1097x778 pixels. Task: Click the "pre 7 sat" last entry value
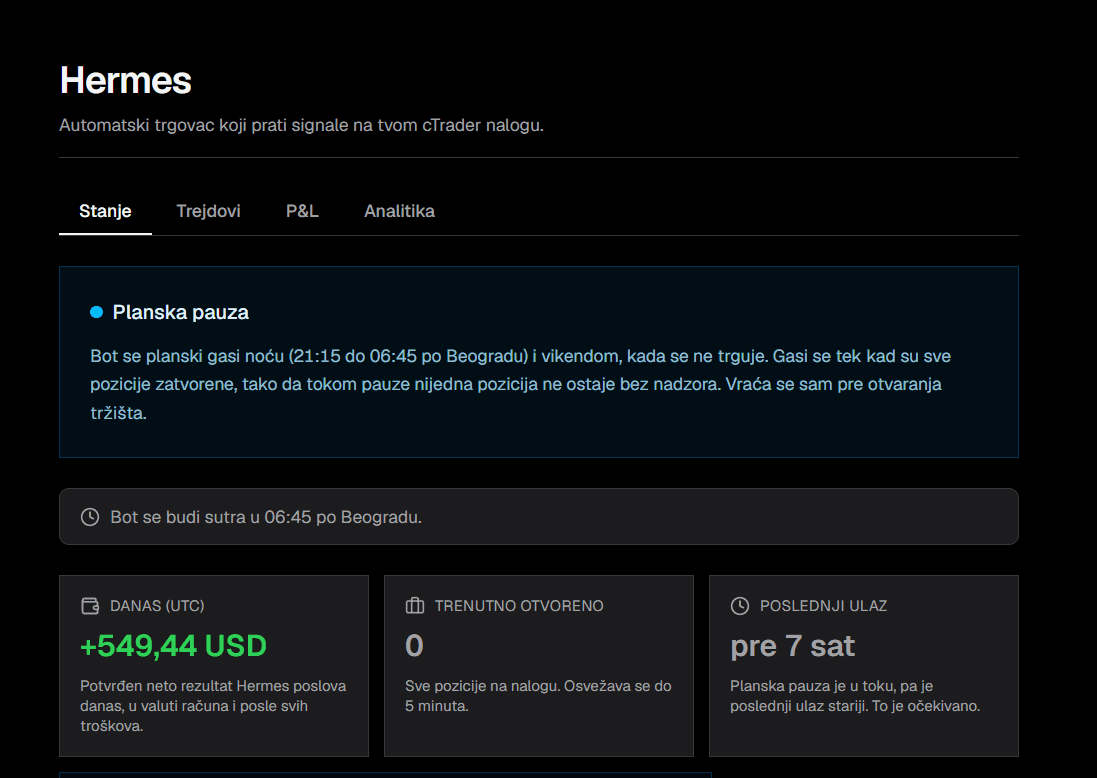(x=792, y=646)
